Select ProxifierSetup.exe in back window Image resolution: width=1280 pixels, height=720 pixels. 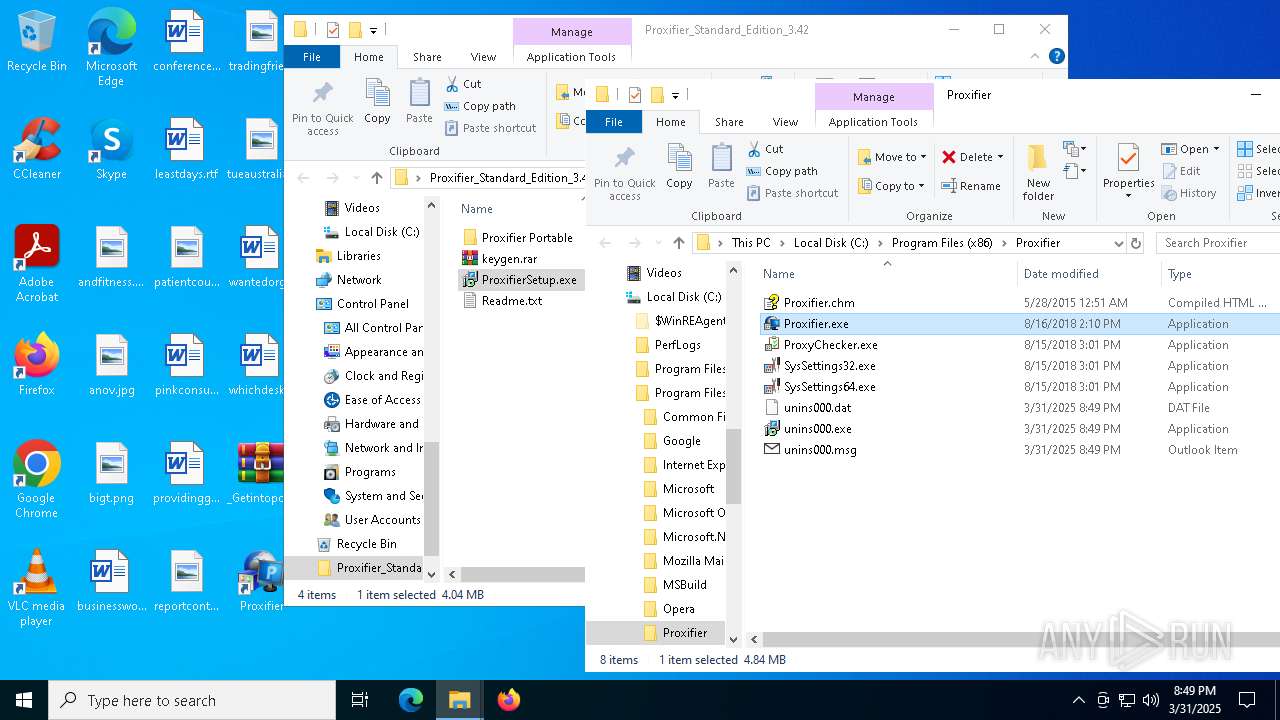[520, 279]
